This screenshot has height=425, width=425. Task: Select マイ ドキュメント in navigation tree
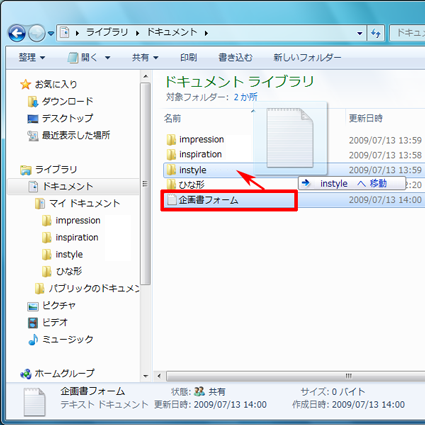coord(77,203)
